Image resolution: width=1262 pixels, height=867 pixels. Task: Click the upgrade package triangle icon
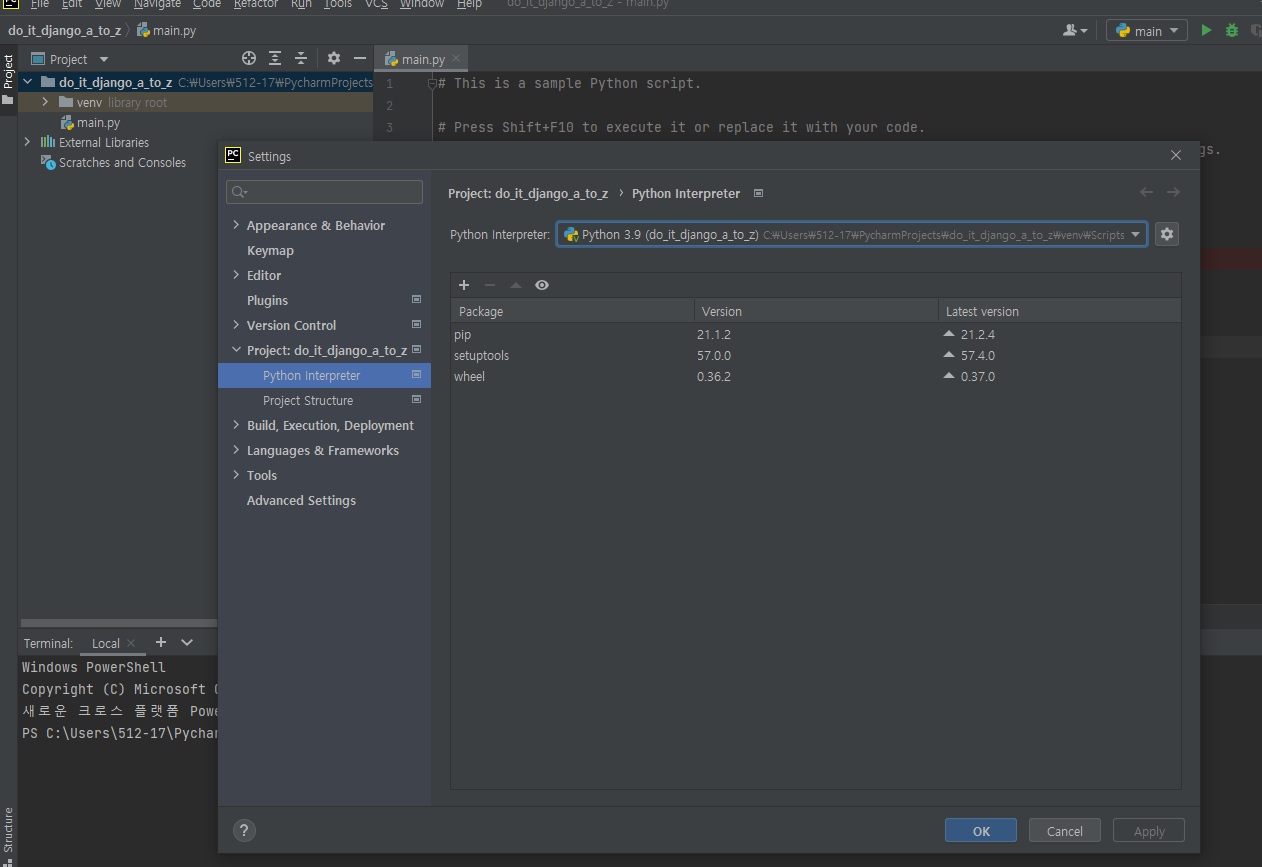pyautogui.click(x=516, y=285)
